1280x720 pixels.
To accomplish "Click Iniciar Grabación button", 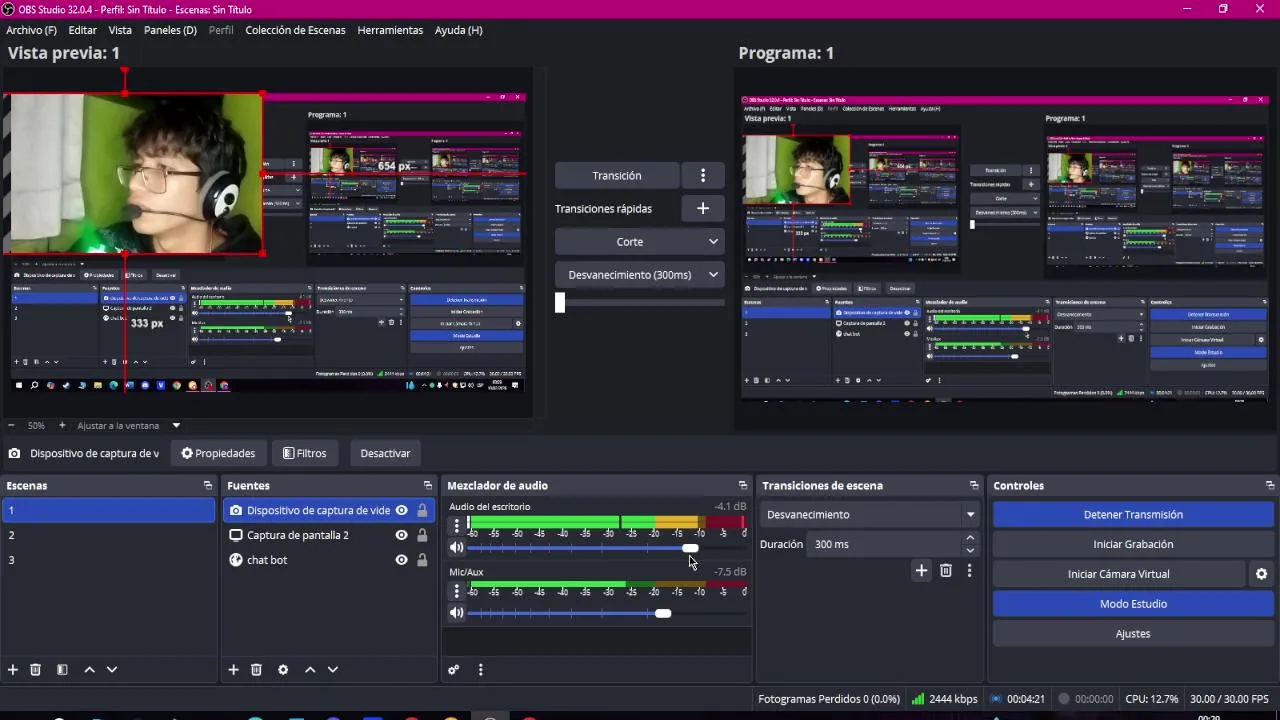I will point(1133,544).
